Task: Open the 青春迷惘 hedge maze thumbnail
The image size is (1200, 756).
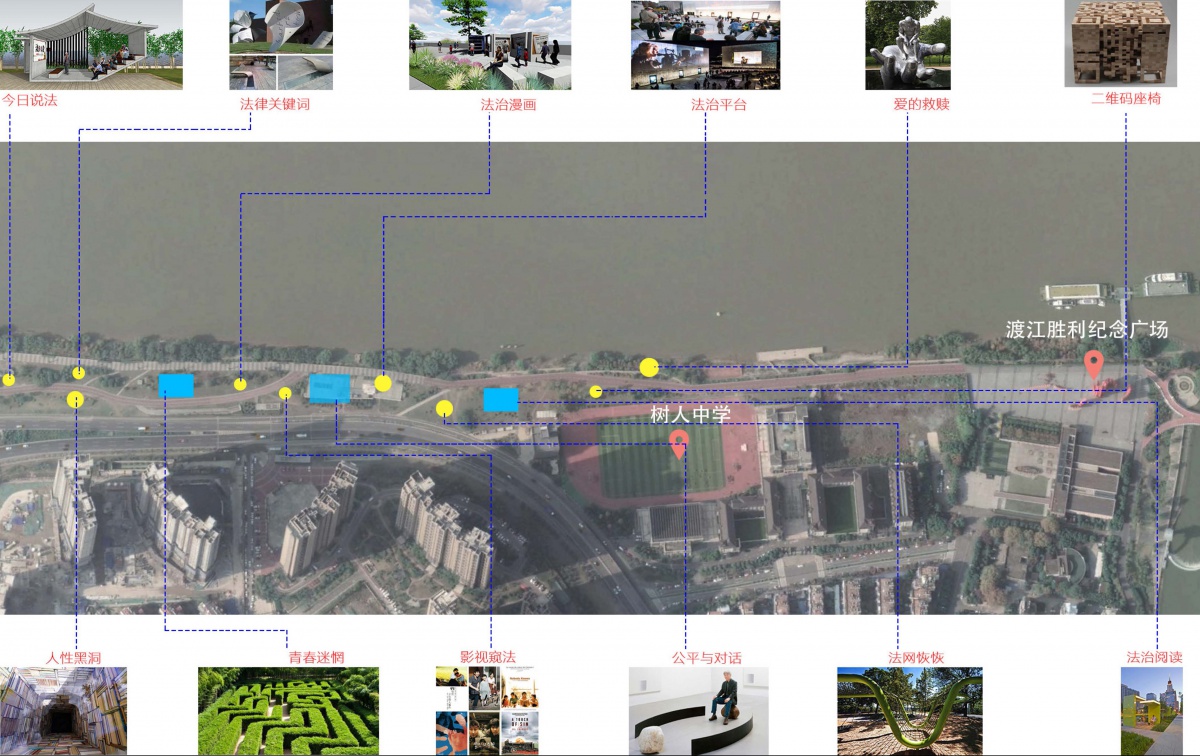Action: tap(288, 711)
